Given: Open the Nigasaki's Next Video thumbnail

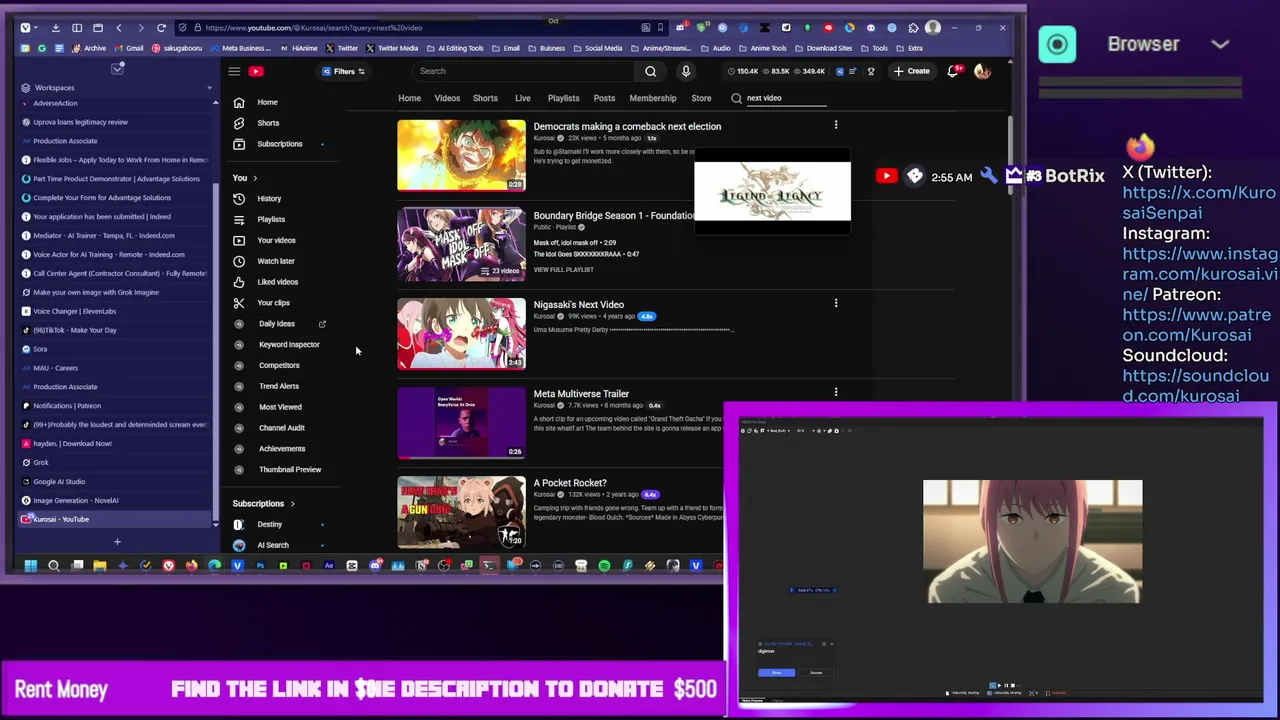Looking at the screenshot, I should 461,333.
